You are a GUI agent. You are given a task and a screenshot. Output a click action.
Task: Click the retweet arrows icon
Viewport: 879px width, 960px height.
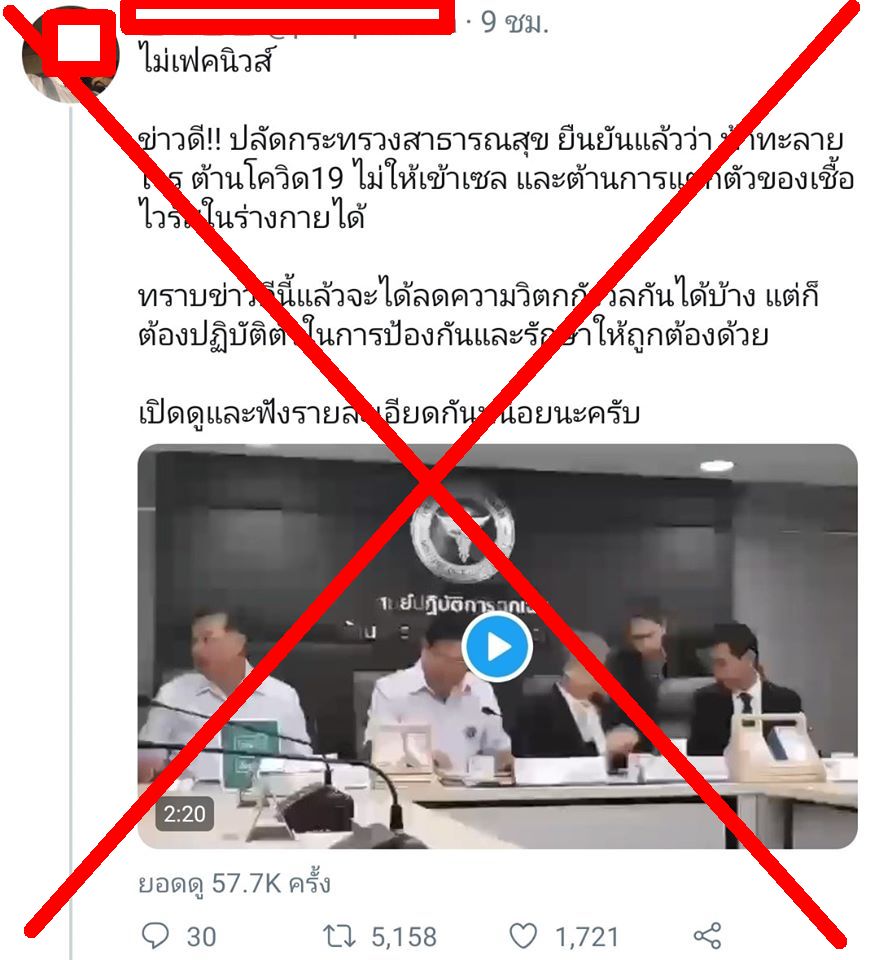pyautogui.click(x=339, y=936)
